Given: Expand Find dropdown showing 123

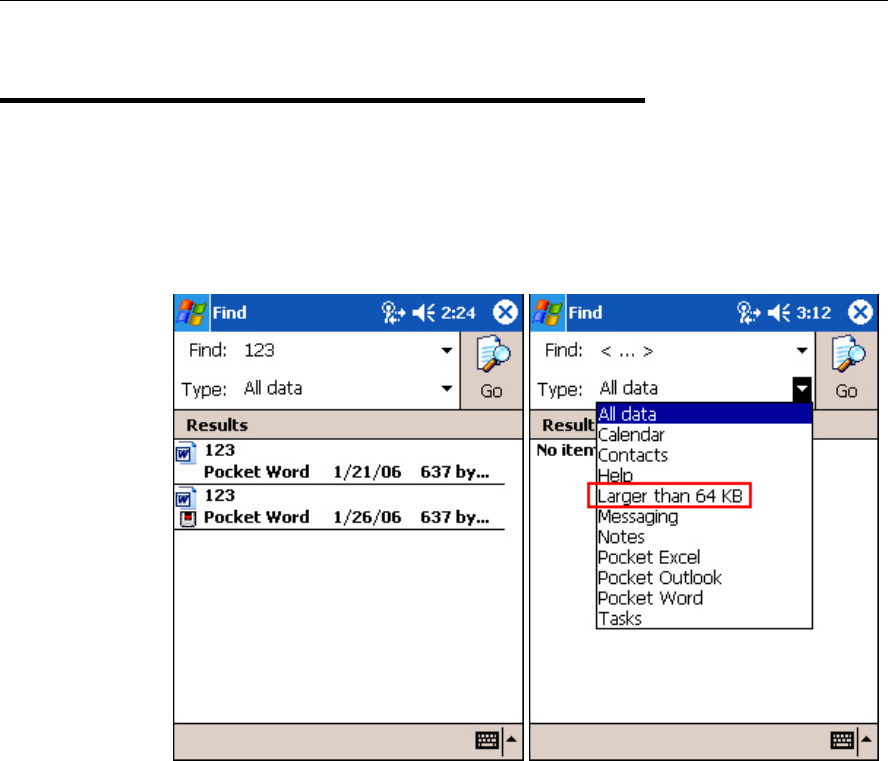Looking at the screenshot, I should tap(447, 350).
